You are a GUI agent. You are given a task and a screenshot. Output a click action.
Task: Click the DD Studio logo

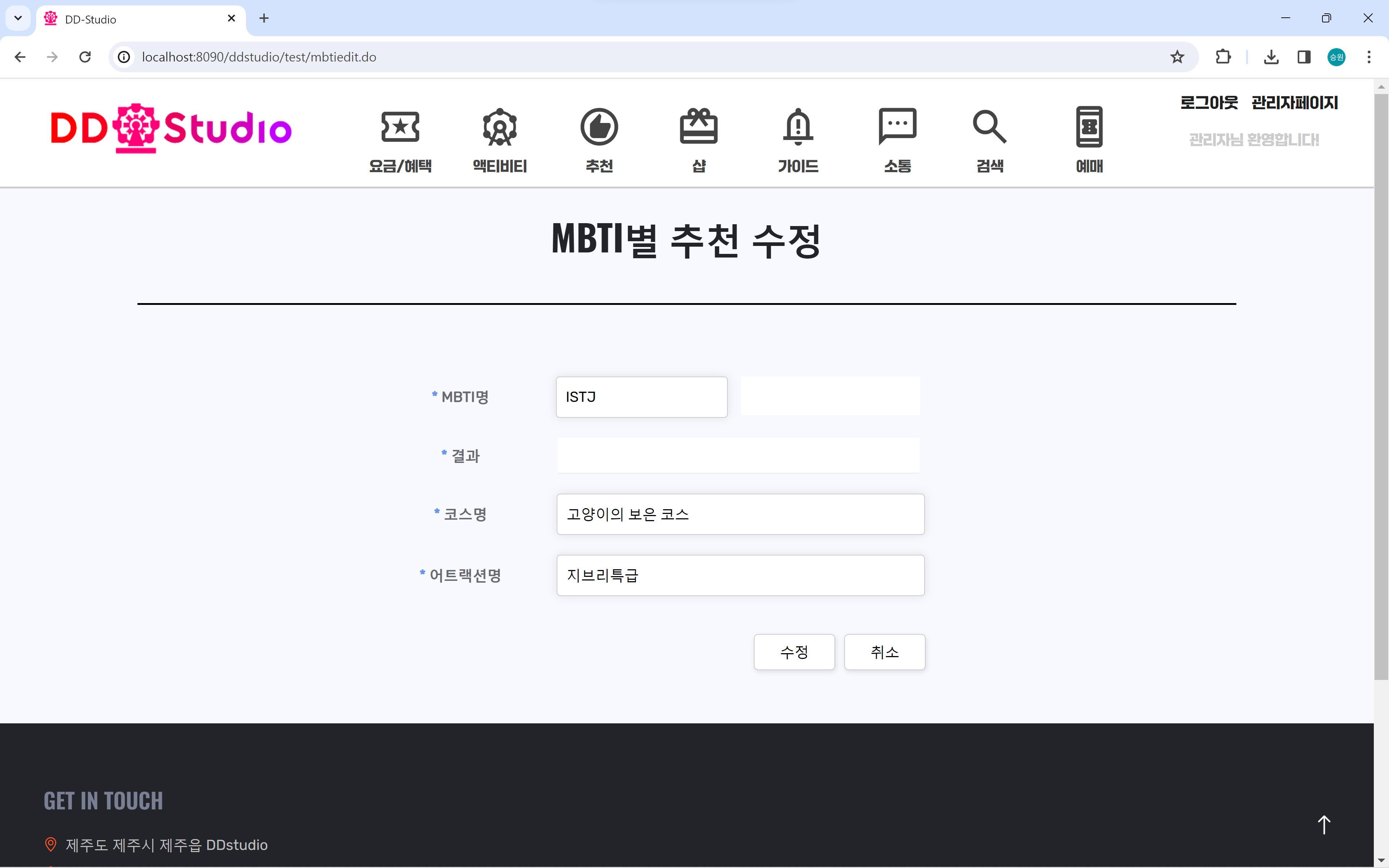pyautogui.click(x=171, y=128)
